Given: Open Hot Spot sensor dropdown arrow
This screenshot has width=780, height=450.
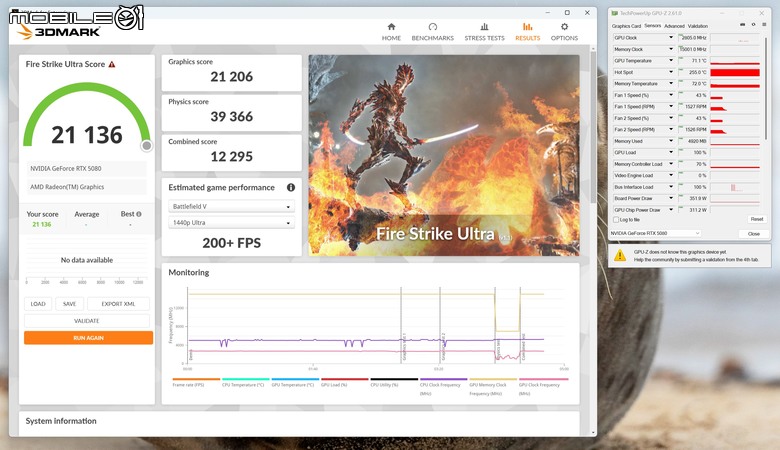Looking at the screenshot, I should point(671,72).
